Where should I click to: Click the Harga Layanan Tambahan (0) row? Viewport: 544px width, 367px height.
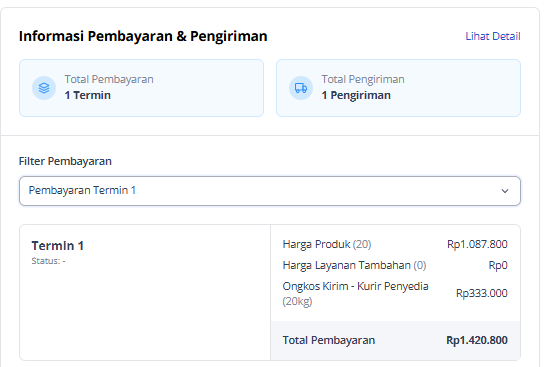point(395,265)
